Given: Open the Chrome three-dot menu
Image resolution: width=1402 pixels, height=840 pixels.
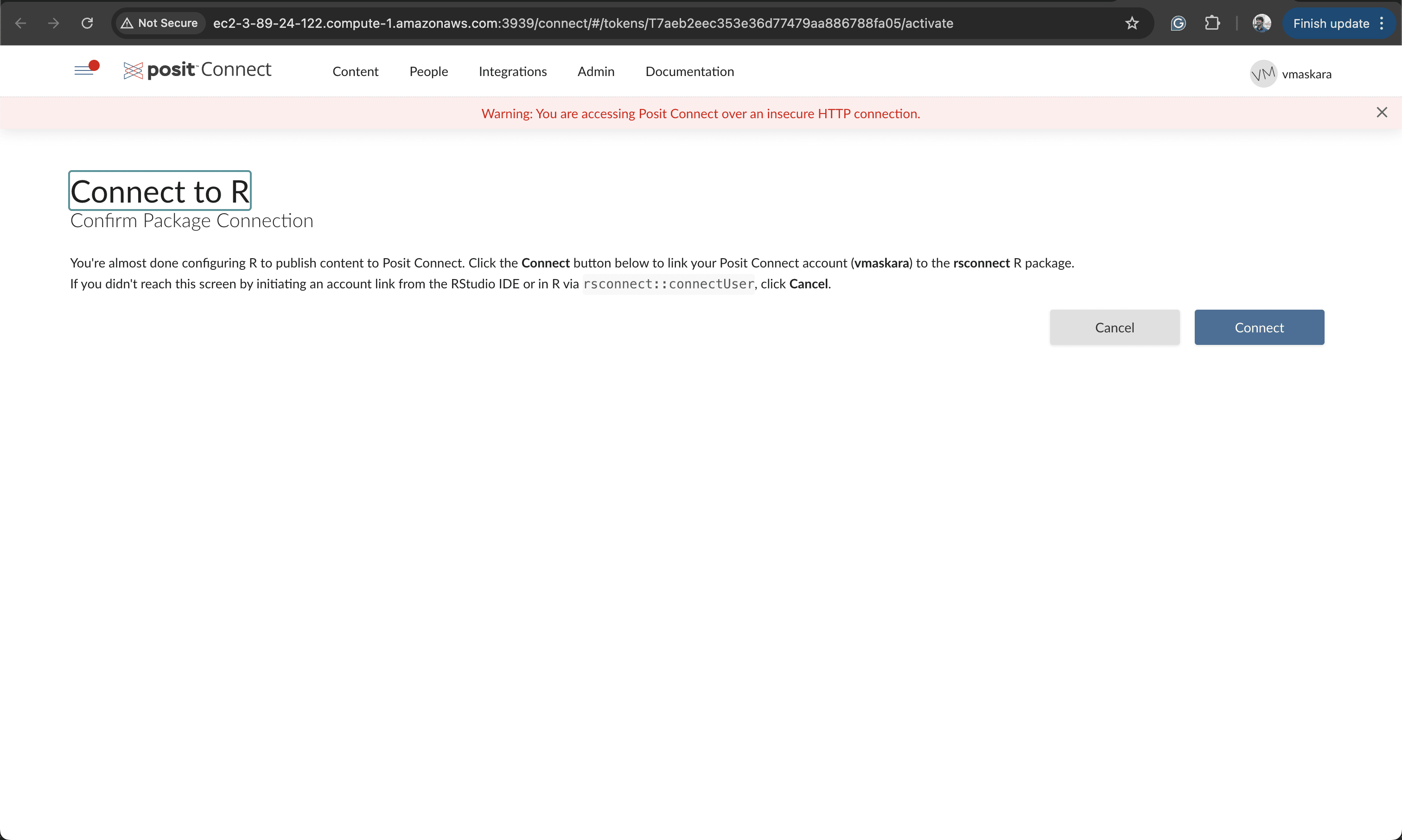Looking at the screenshot, I should pyautogui.click(x=1382, y=23).
